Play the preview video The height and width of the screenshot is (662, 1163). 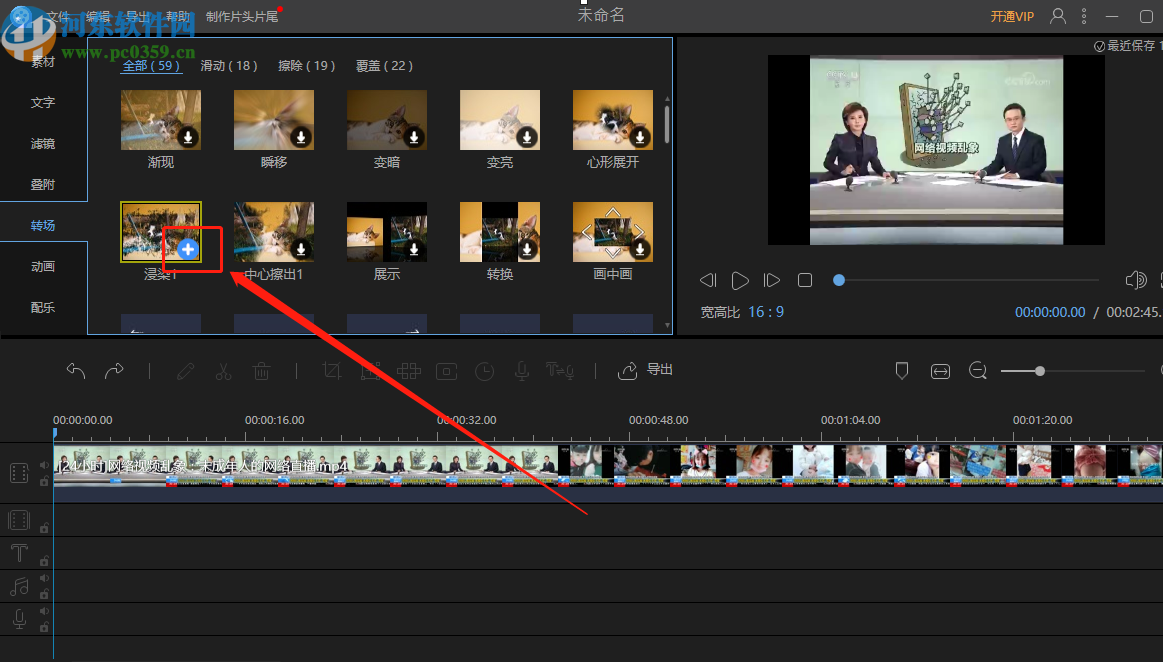tap(739, 280)
